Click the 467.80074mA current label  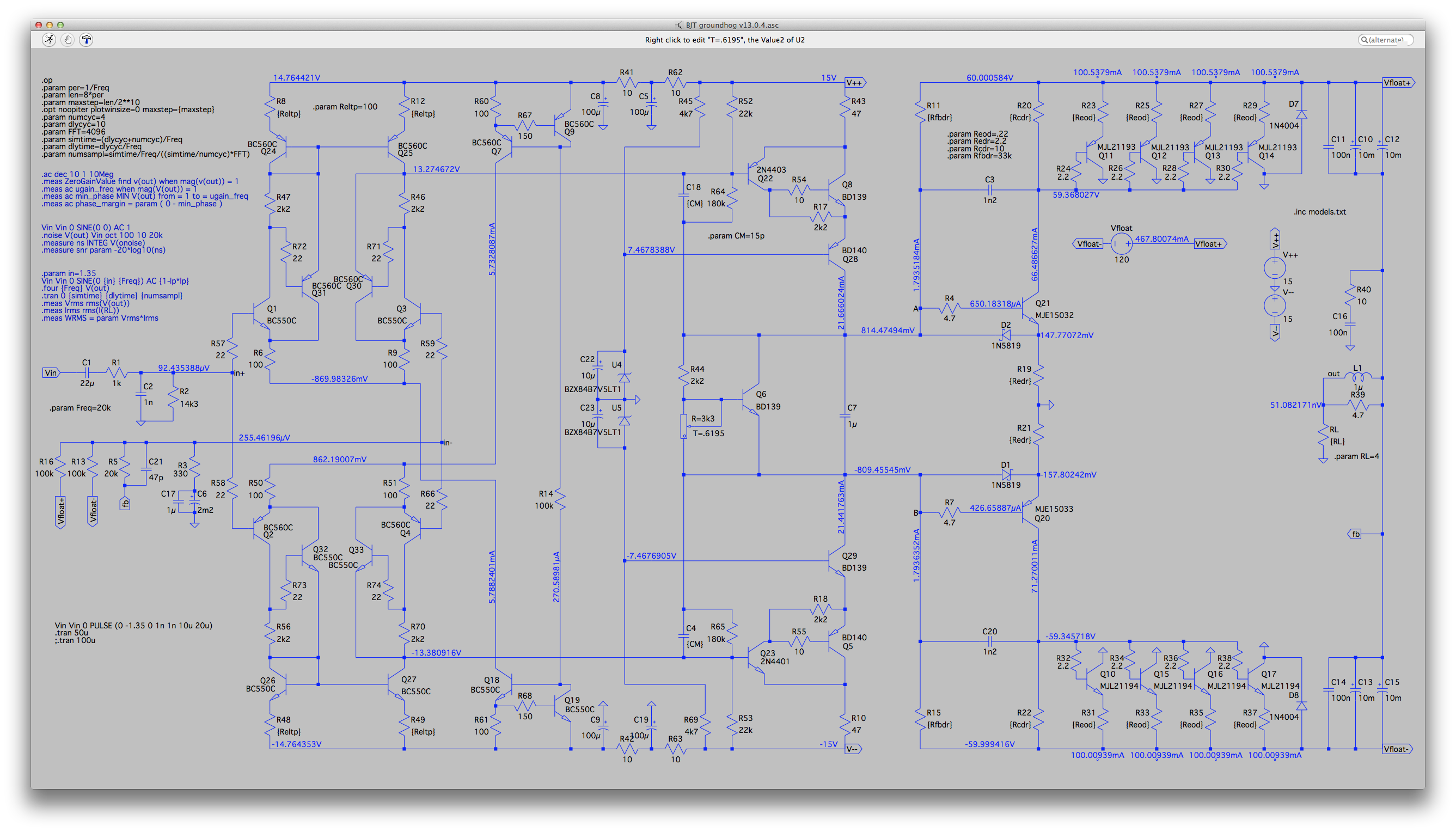click(x=1161, y=239)
